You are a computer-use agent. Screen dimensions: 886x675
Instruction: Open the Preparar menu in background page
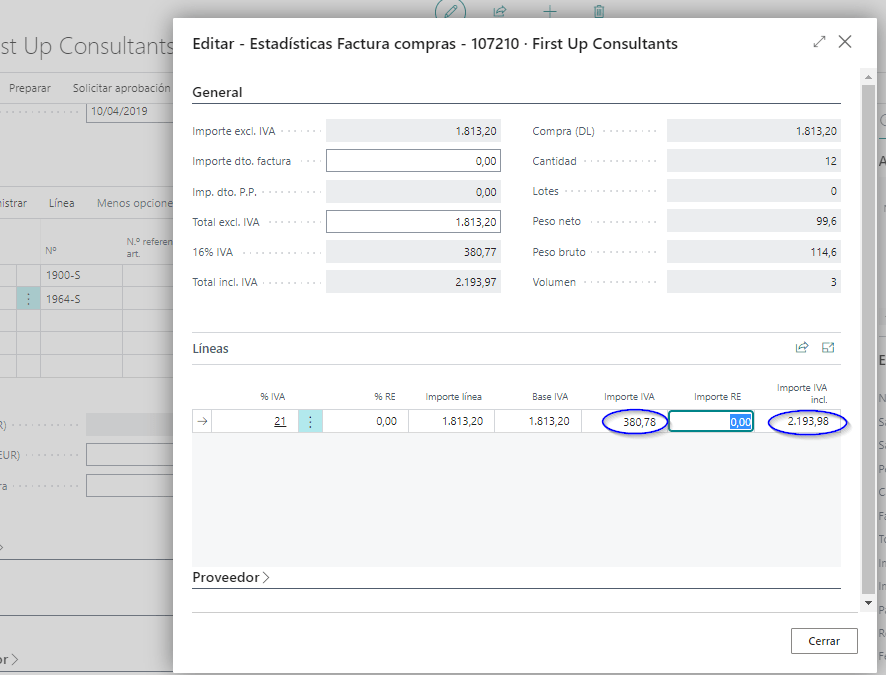(x=30, y=88)
